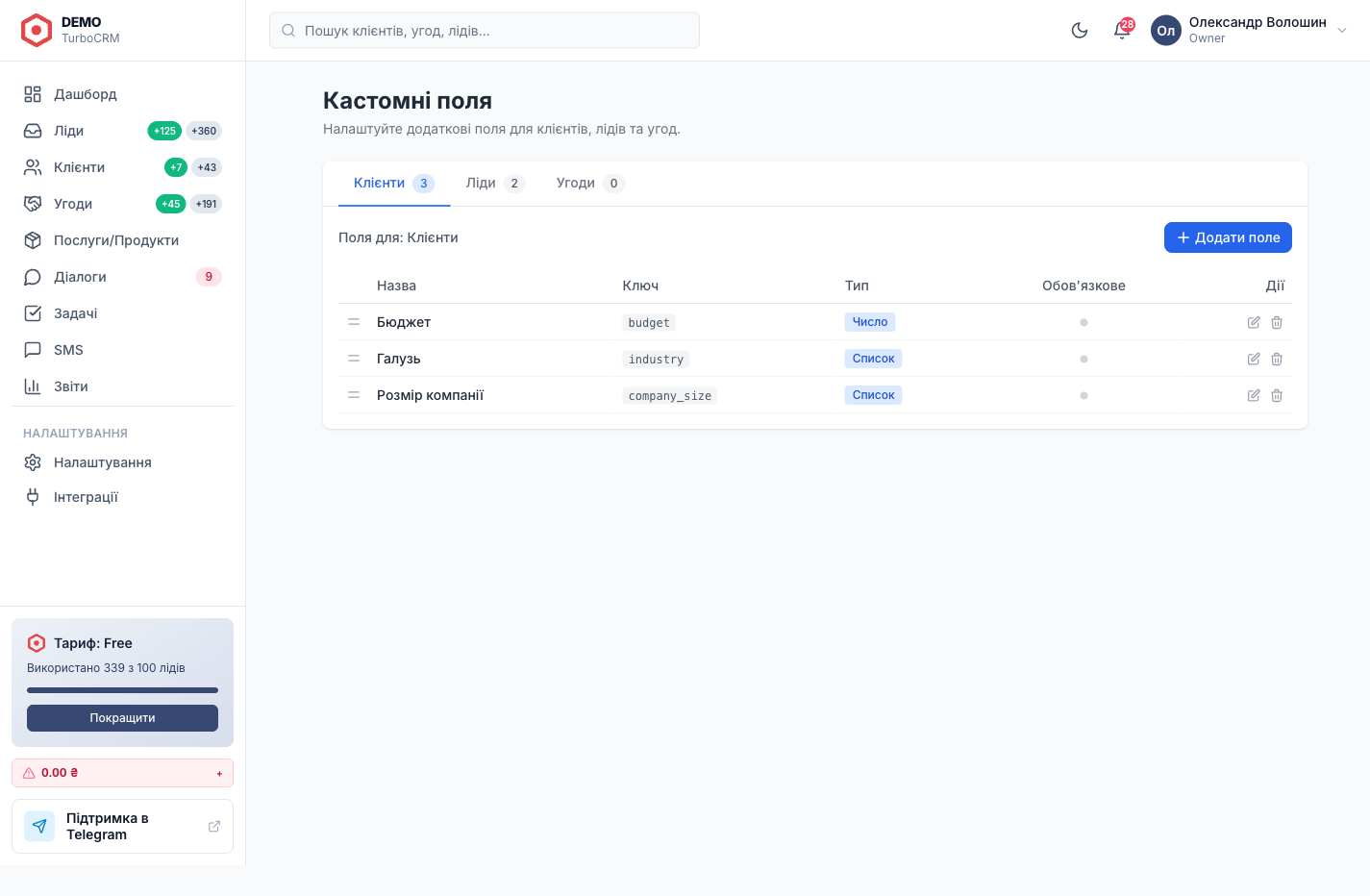
Task: Edit the Бюджет field
Action: tap(1254, 322)
